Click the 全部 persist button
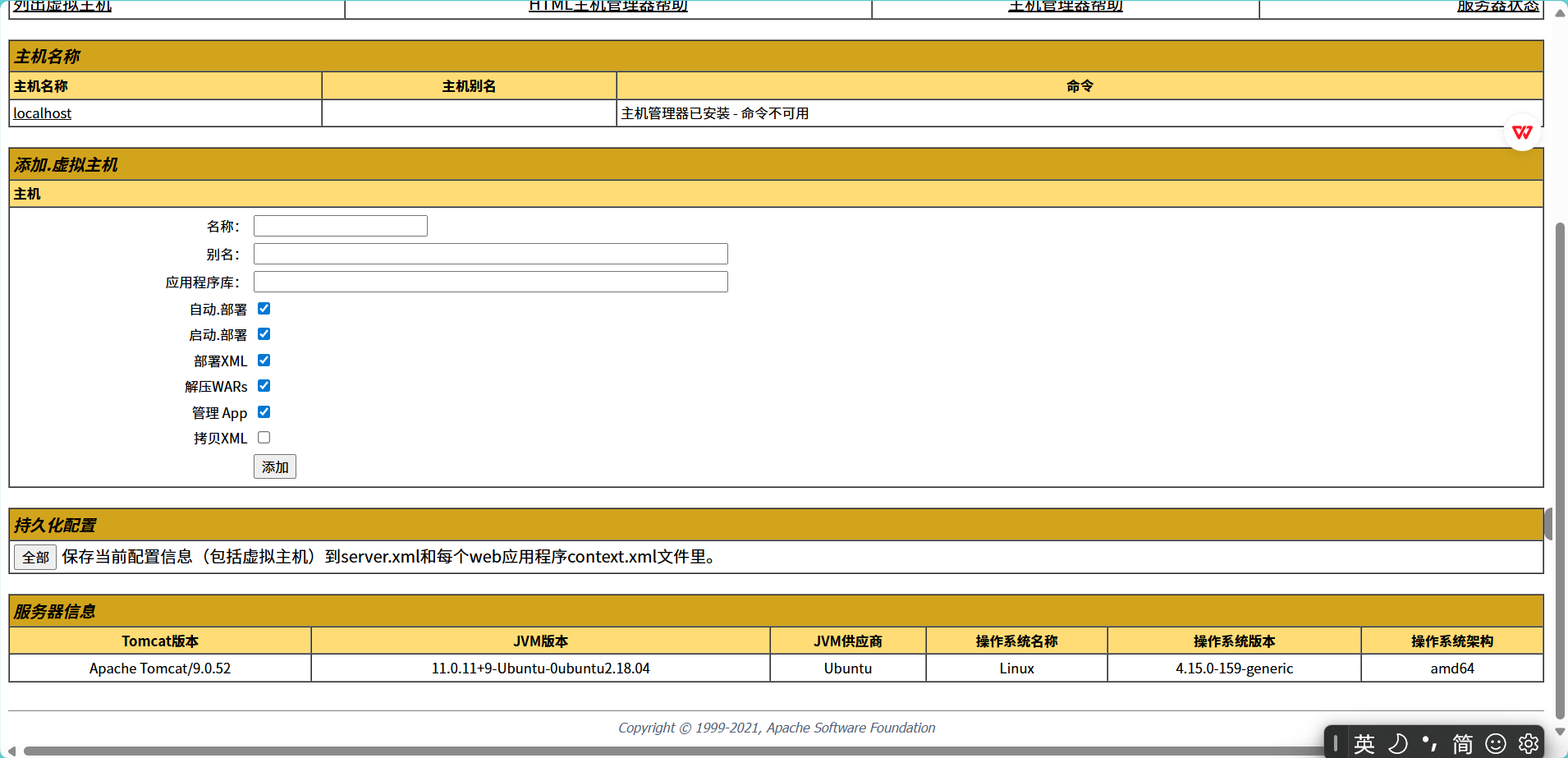This screenshot has width=1568, height=758. [35, 557]
